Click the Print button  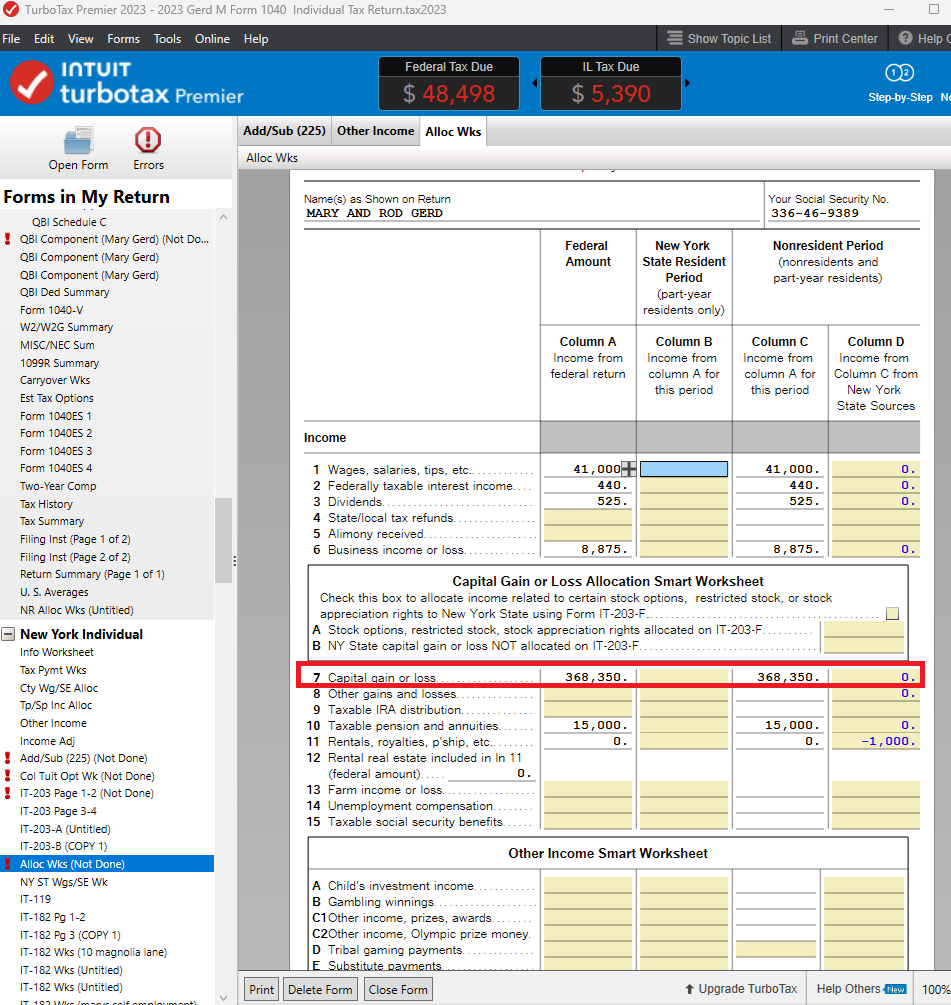(x=261, y=990)
